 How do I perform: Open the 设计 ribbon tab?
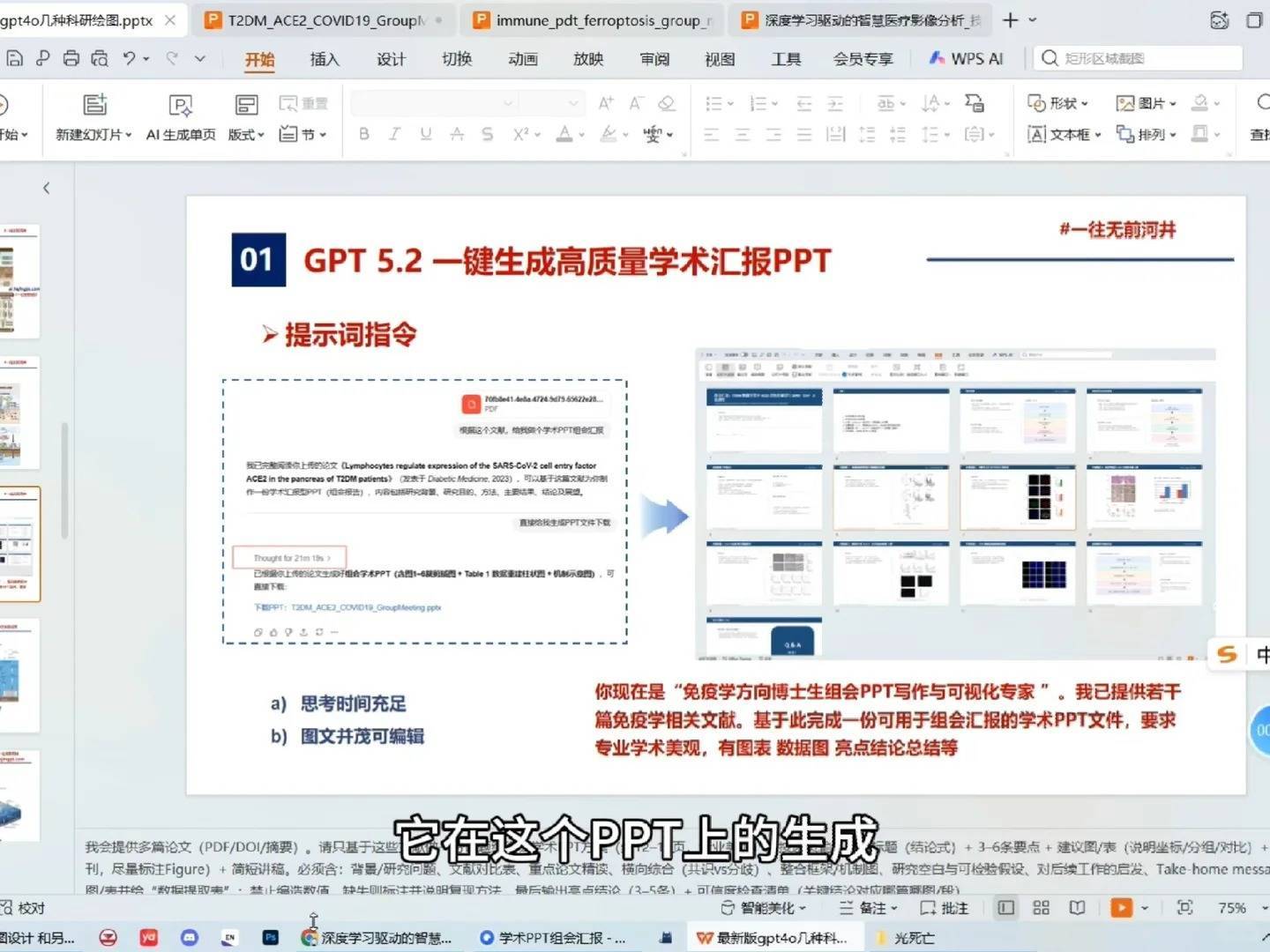[391, 59]
